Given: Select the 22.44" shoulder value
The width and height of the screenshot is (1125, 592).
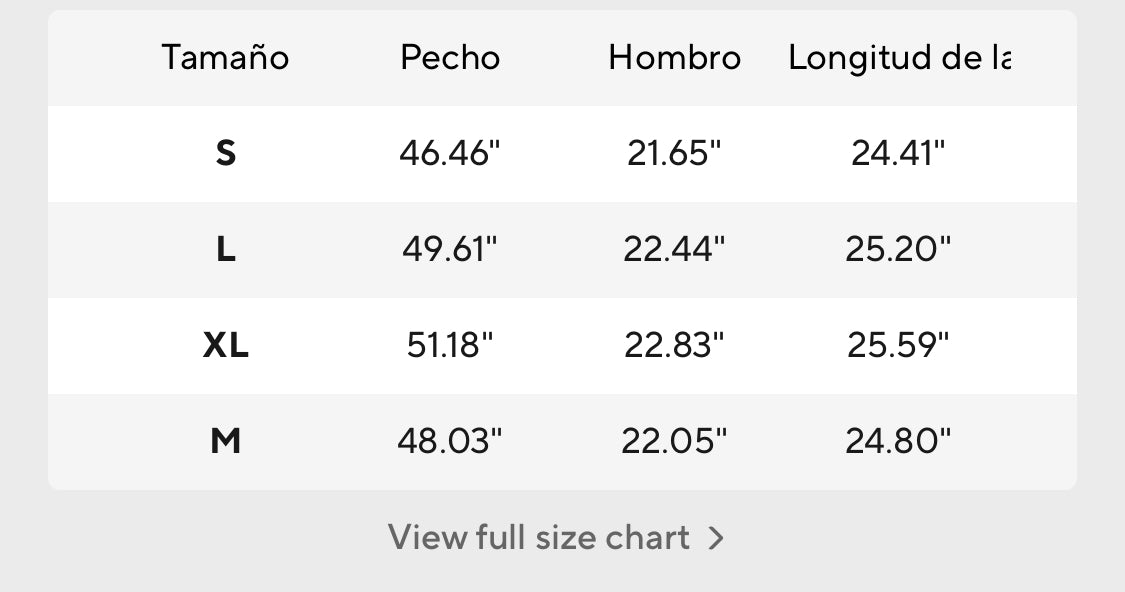Looking at the screenshot, I should coord(674,250).
